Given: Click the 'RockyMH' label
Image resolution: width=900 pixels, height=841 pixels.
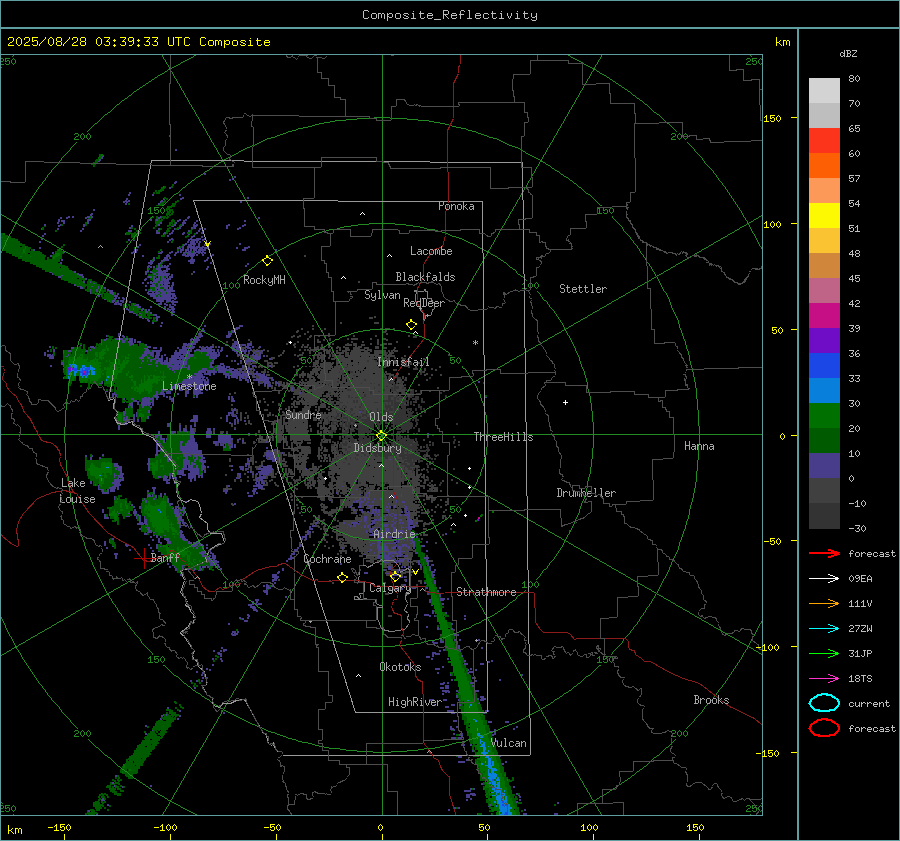Looking at the screenshot, I should coord(264,280).
